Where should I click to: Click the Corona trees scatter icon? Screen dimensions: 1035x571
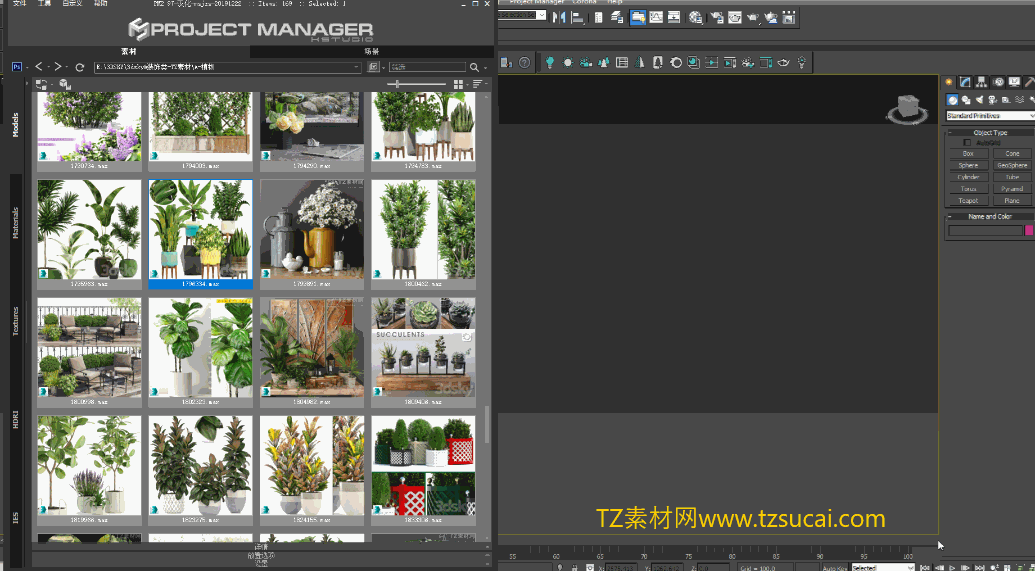click(x=604, y=63)
